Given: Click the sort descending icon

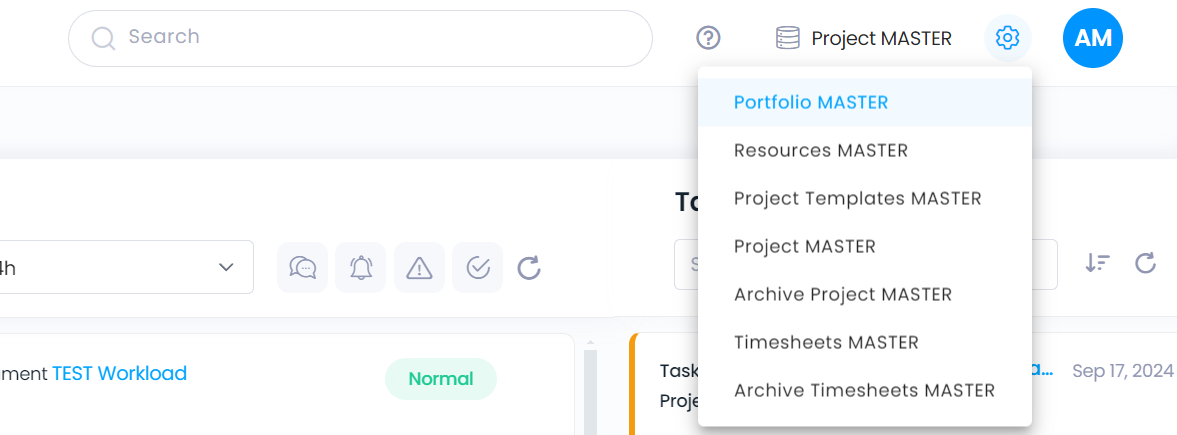Looking at the screenshot, I should pos(1097,262).
